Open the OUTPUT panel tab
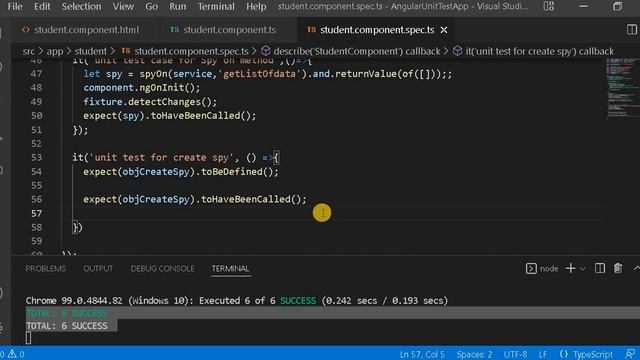This screenshot has width=640, height=360. tap(98, 269)
